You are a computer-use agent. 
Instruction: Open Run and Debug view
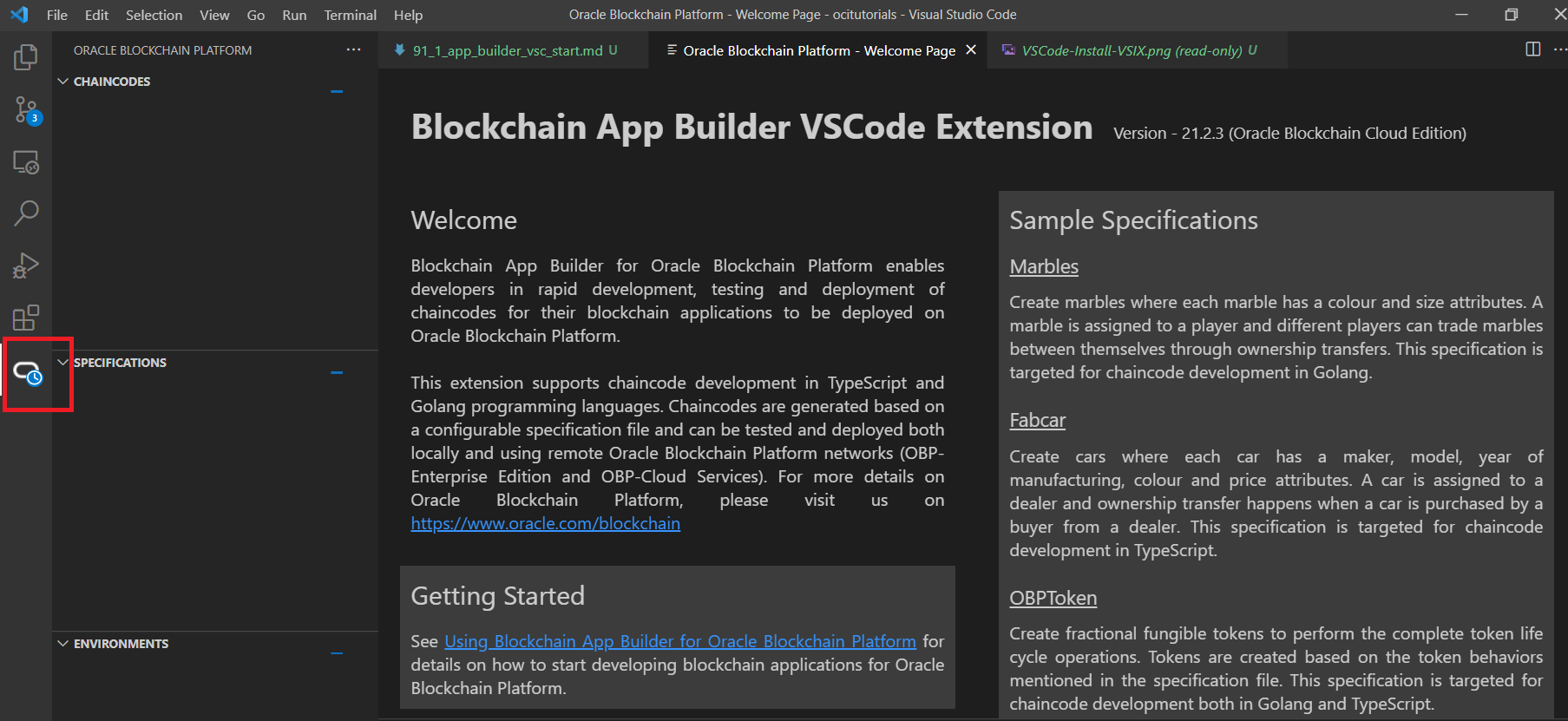26,265
